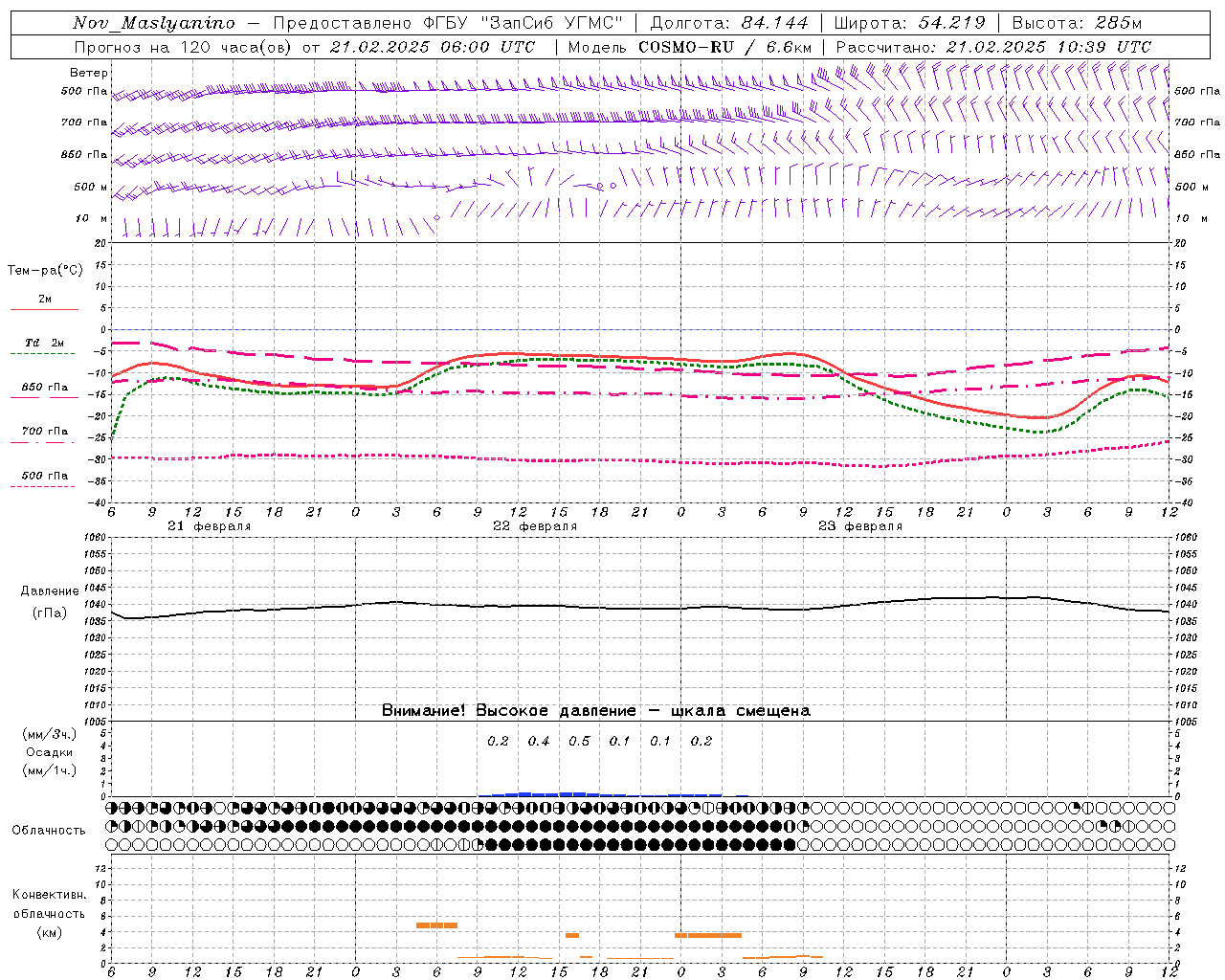Click the Осадки precipitation label
The image size is (1225, 980).
[x=50, y=752]
